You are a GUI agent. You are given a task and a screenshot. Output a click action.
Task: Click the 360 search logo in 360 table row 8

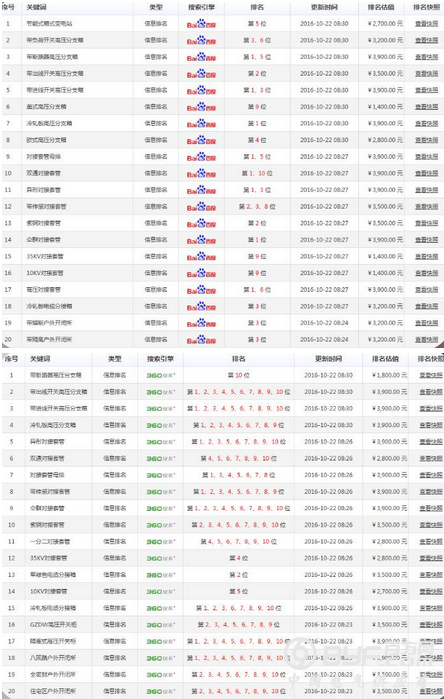pyautogui.click(x=160, y=492)
